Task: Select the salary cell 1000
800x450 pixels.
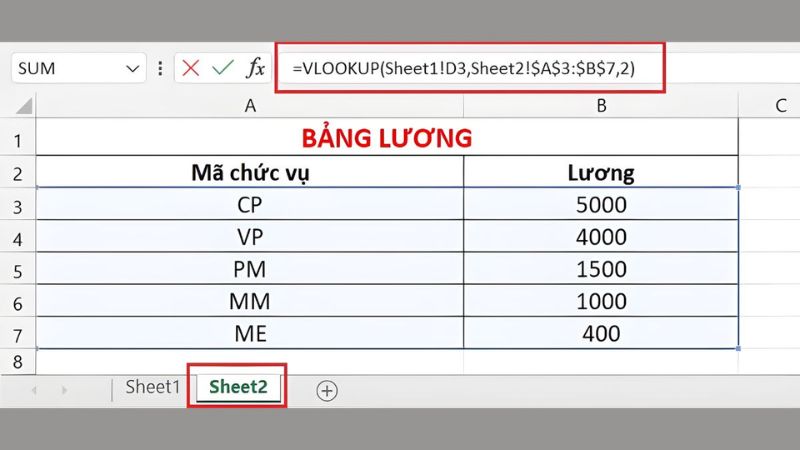Action: tap(601, 301)
